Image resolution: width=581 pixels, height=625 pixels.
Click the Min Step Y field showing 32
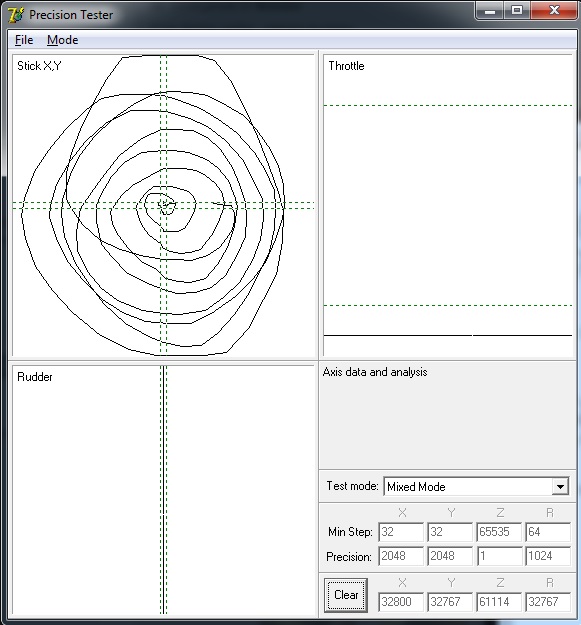(450, 532)
